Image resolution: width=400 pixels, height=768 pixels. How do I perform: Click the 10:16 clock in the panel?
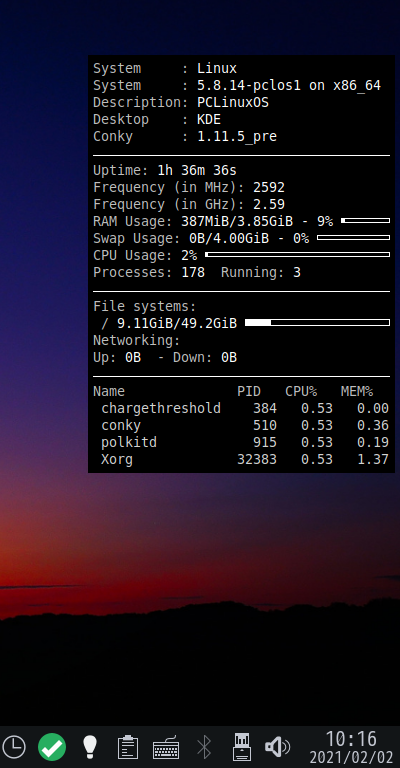351,739
